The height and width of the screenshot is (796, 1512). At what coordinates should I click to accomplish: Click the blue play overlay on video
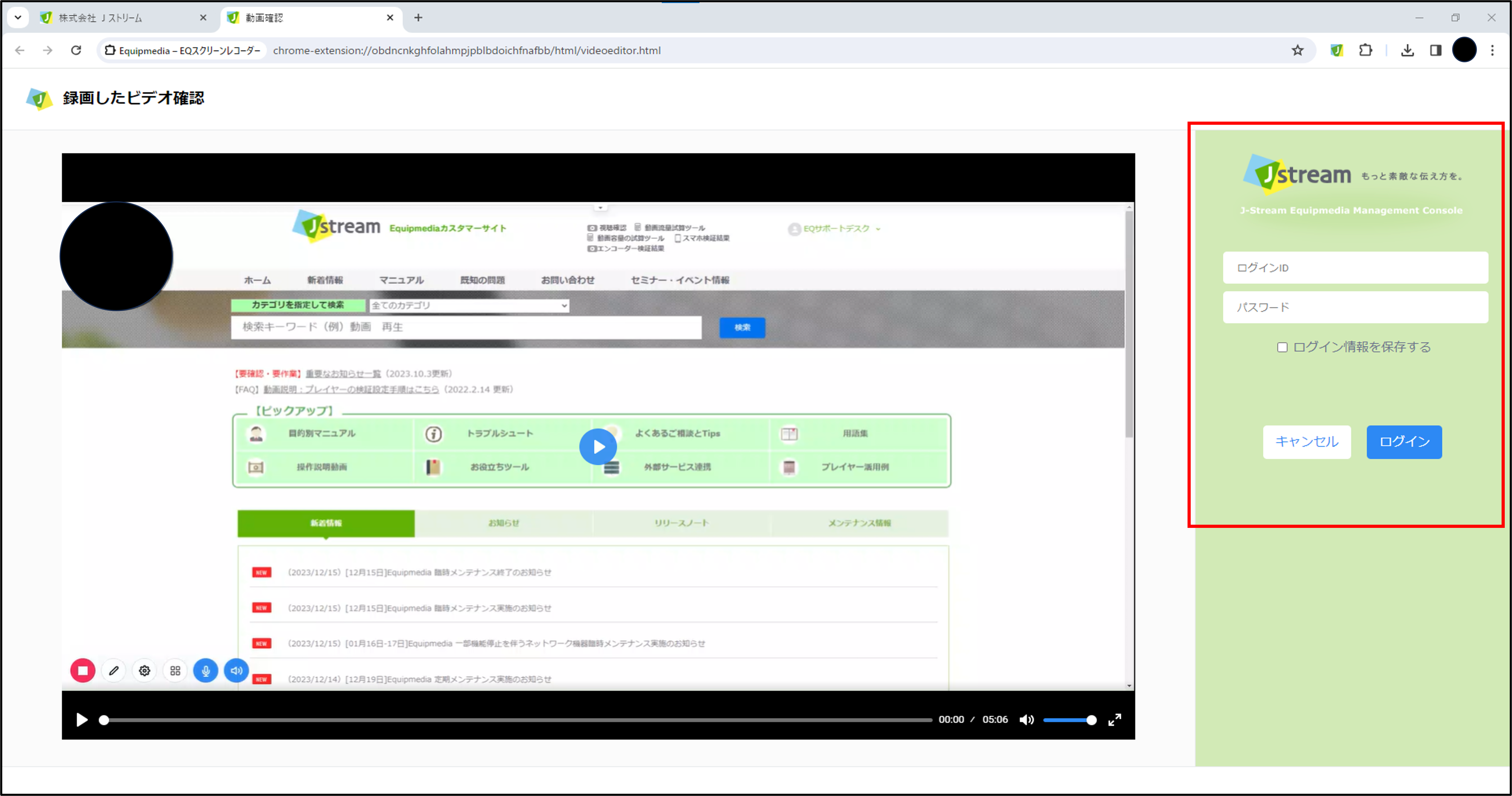(x=598, y=447)
